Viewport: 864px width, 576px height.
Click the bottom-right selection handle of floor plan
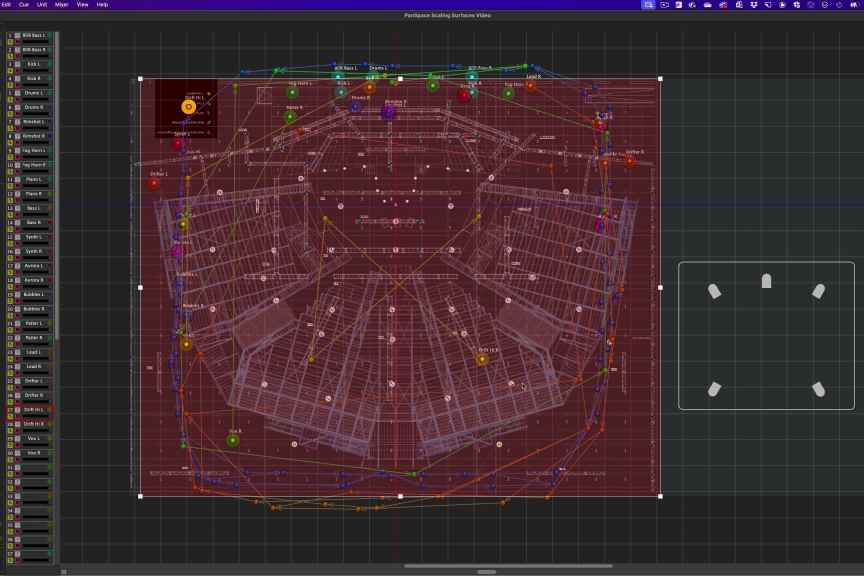pyautogui.click(x=660, y=496)
